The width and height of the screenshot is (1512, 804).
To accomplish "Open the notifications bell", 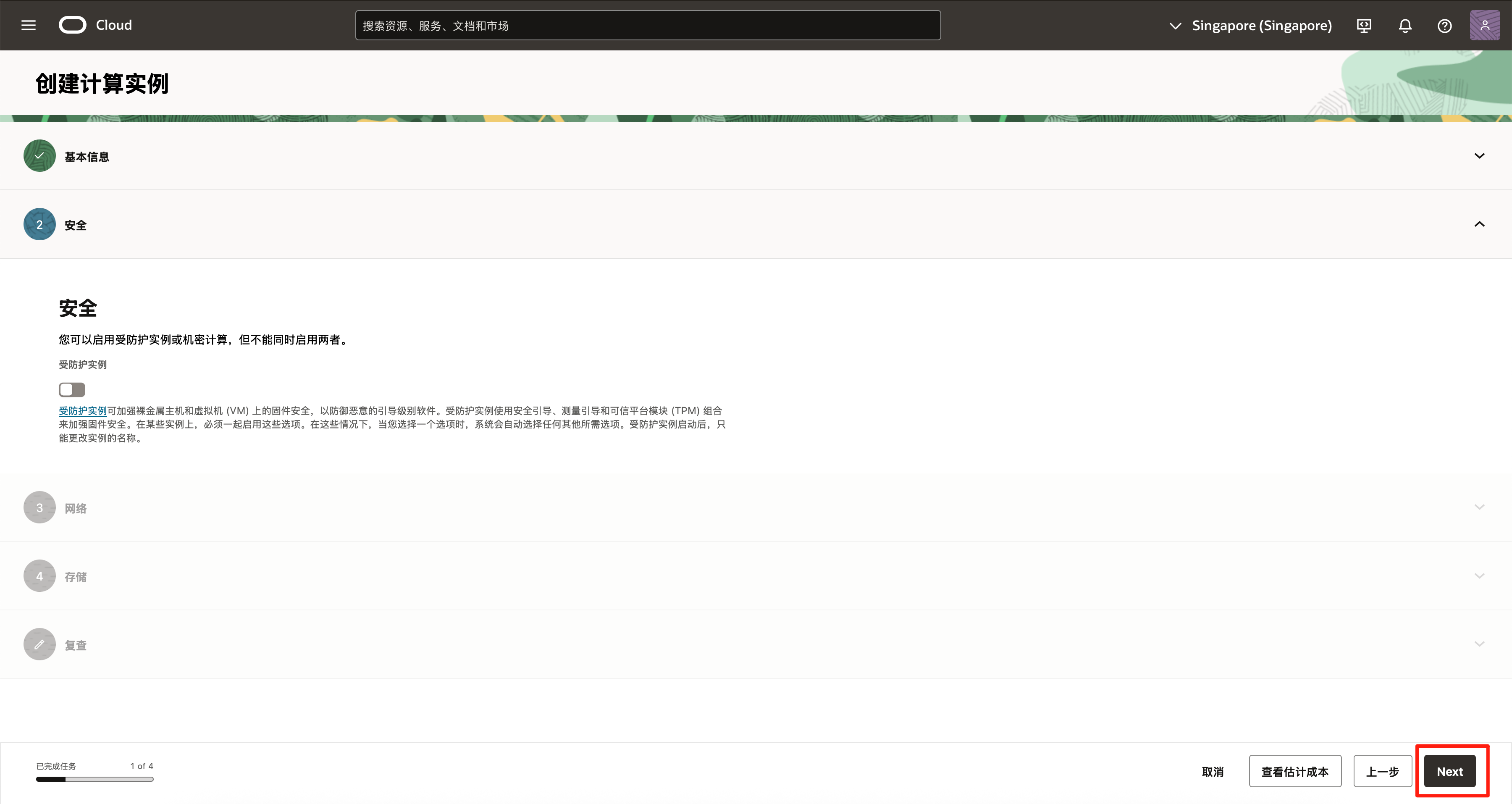I will 1404,26.
